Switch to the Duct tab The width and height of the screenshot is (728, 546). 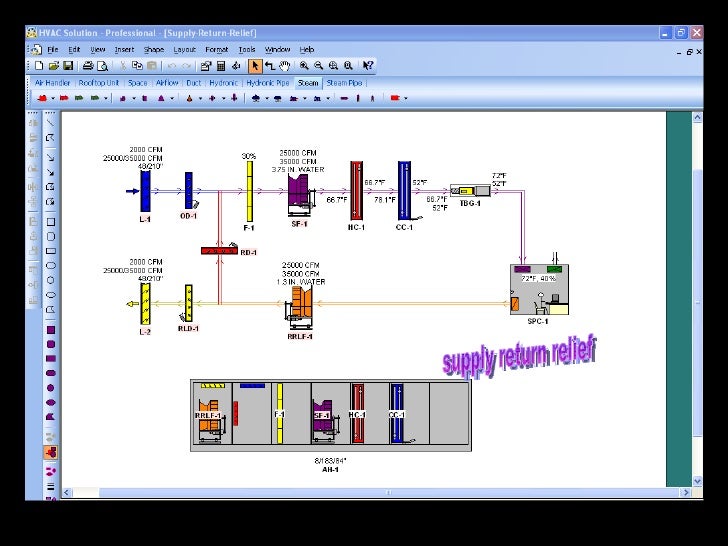pos(194,83)
